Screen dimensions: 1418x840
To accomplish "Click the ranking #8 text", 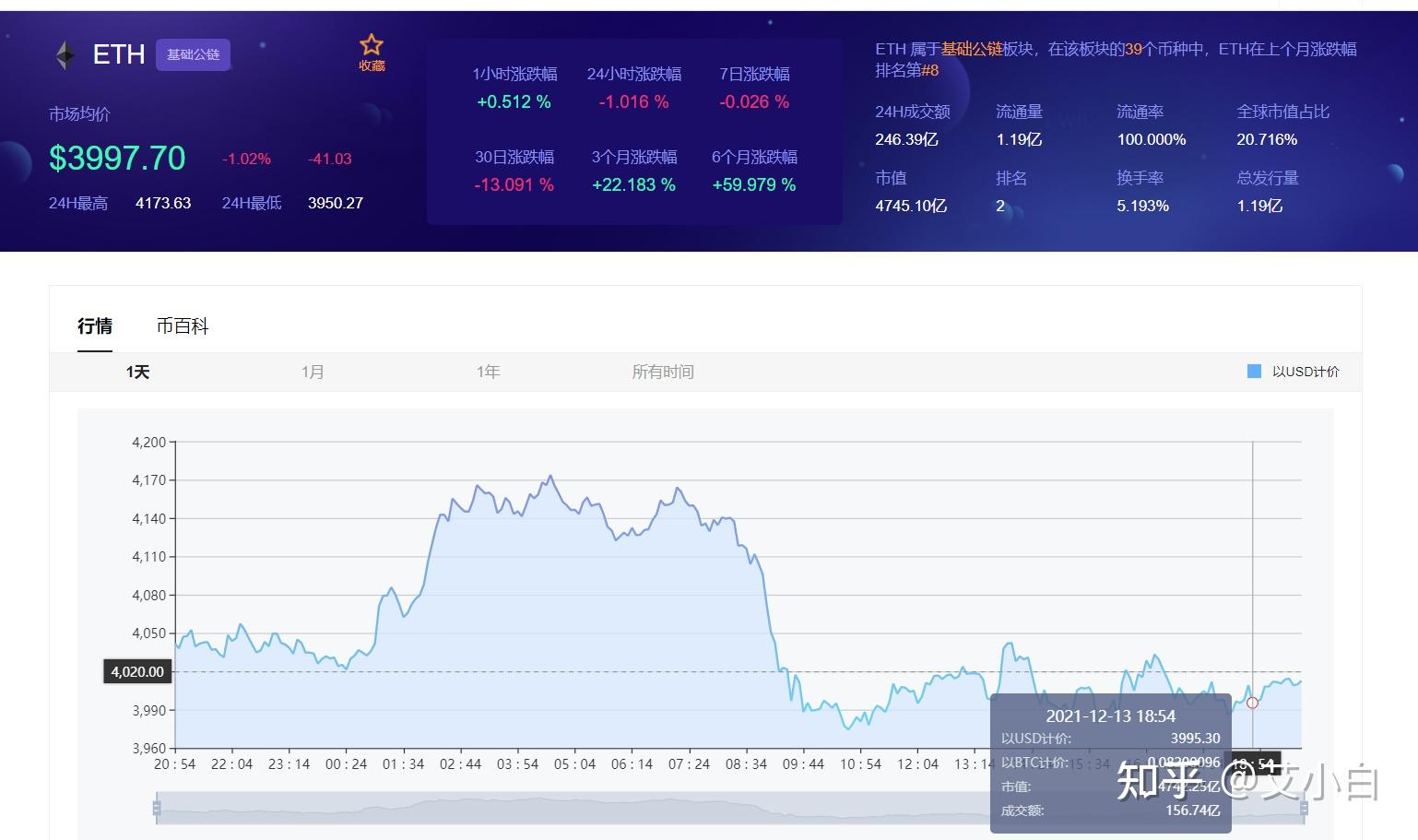I will [930, 70].
